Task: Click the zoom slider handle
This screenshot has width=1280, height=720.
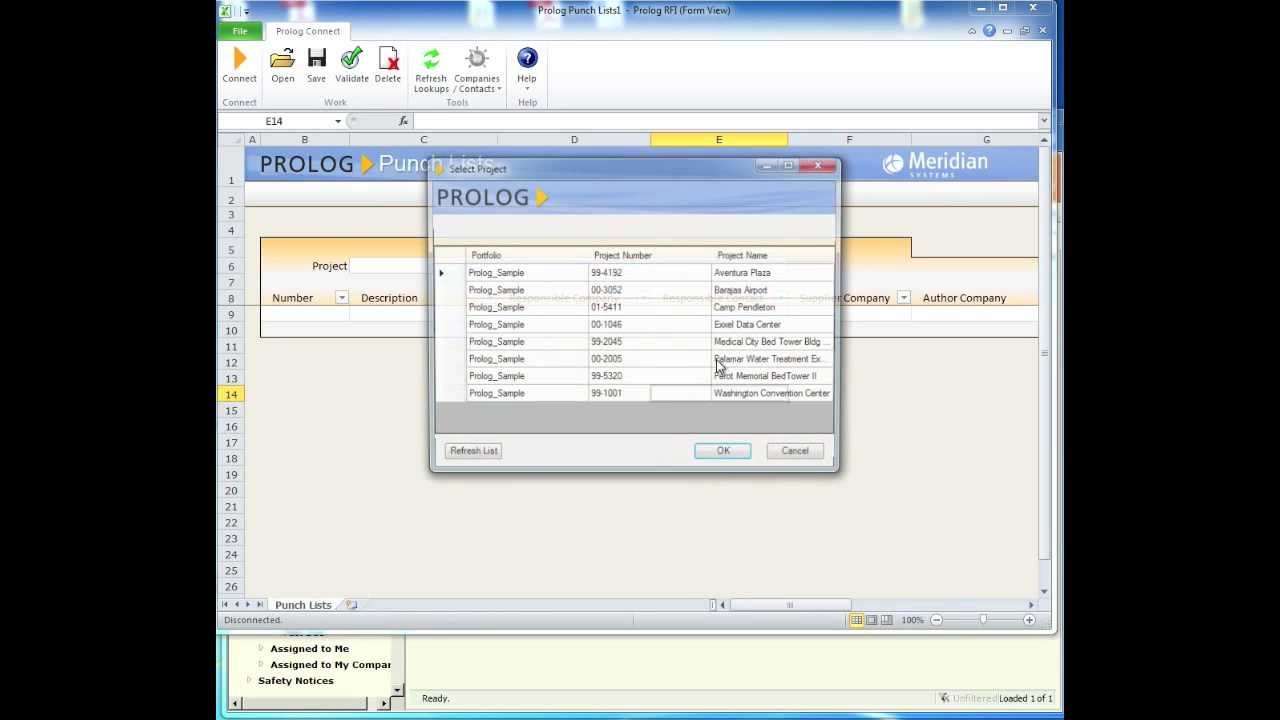Action: (x=983, y=620)
